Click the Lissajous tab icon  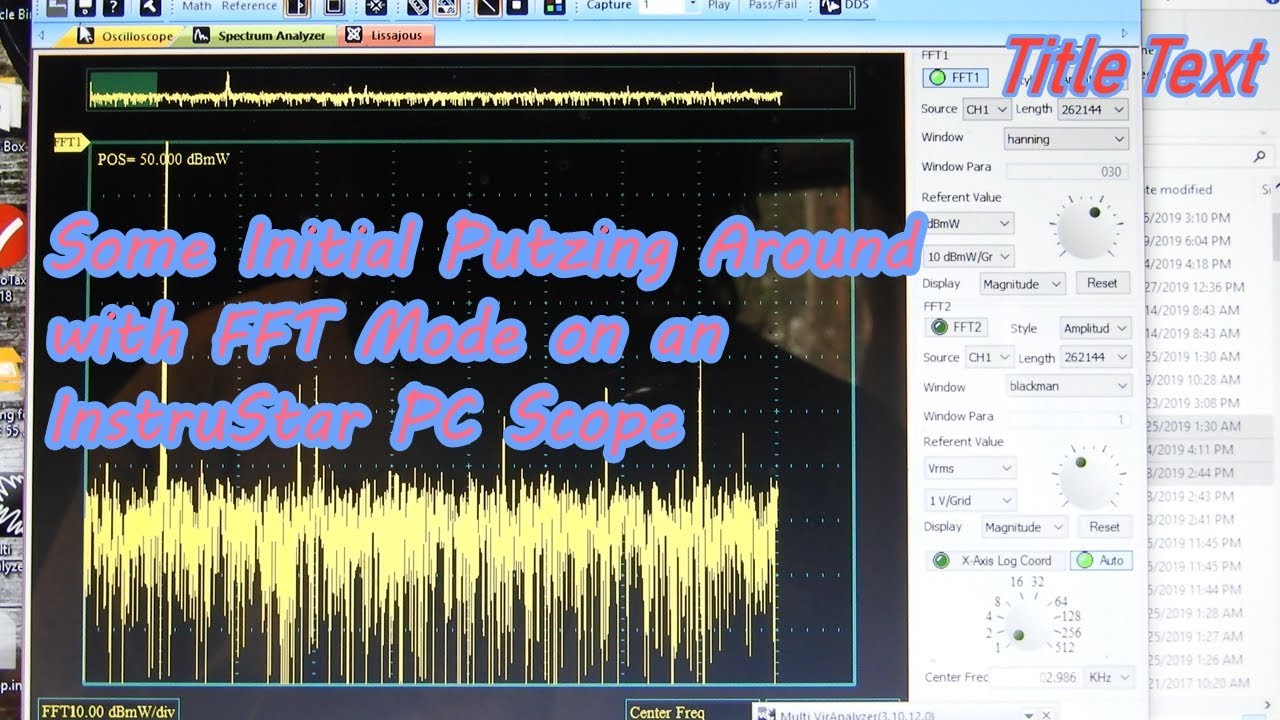[352, 35]
